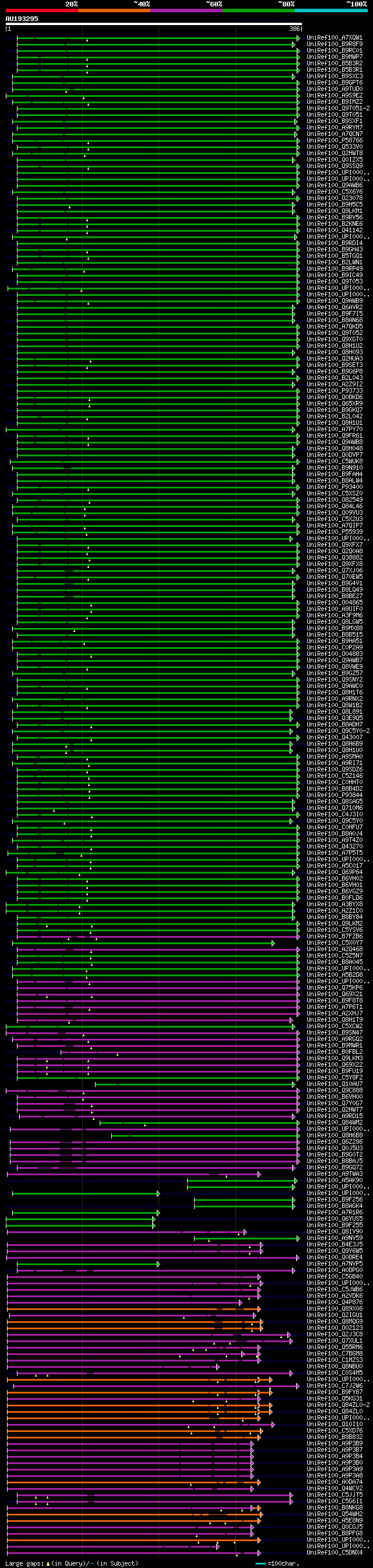The image size is (373, 1568).
Task: Click the UniRef100_A7R1R6 label
Action: 335,1213
